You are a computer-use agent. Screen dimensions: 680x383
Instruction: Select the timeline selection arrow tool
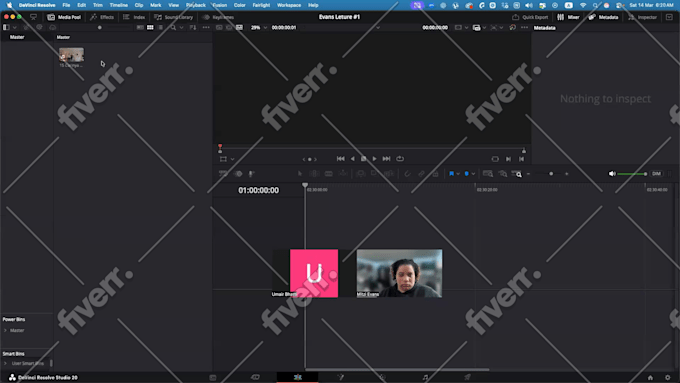(300, 173)
